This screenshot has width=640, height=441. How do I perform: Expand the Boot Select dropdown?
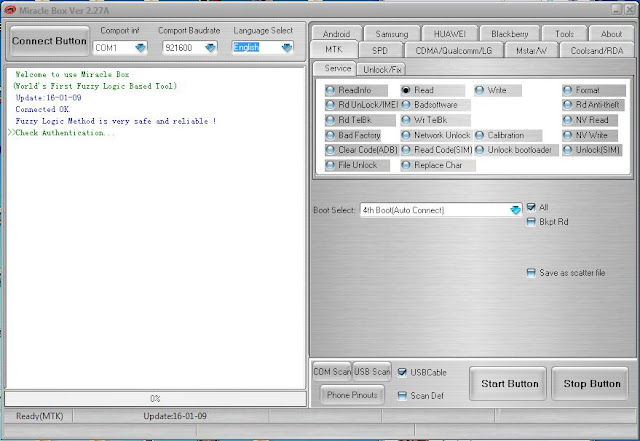(516, 210)
